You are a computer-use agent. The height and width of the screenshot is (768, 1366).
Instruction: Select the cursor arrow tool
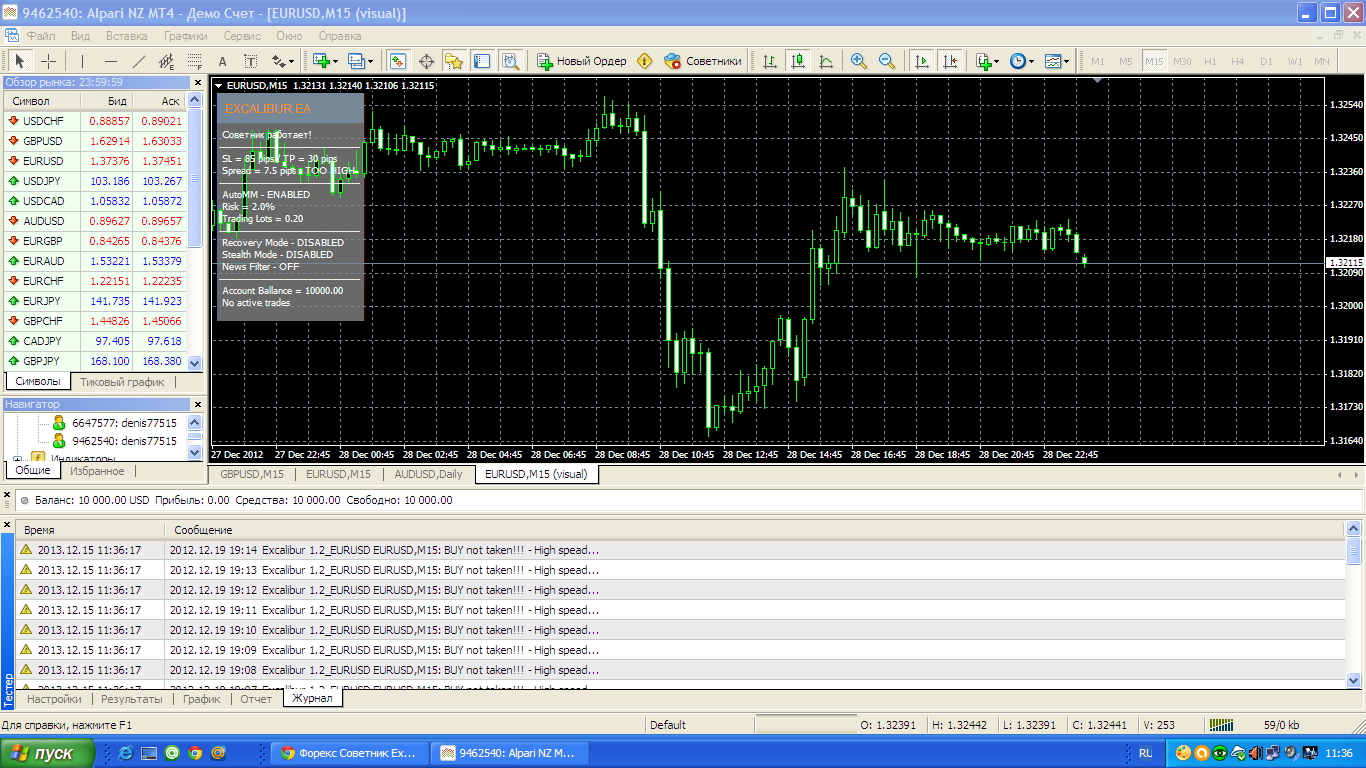(x=19, y=61)
